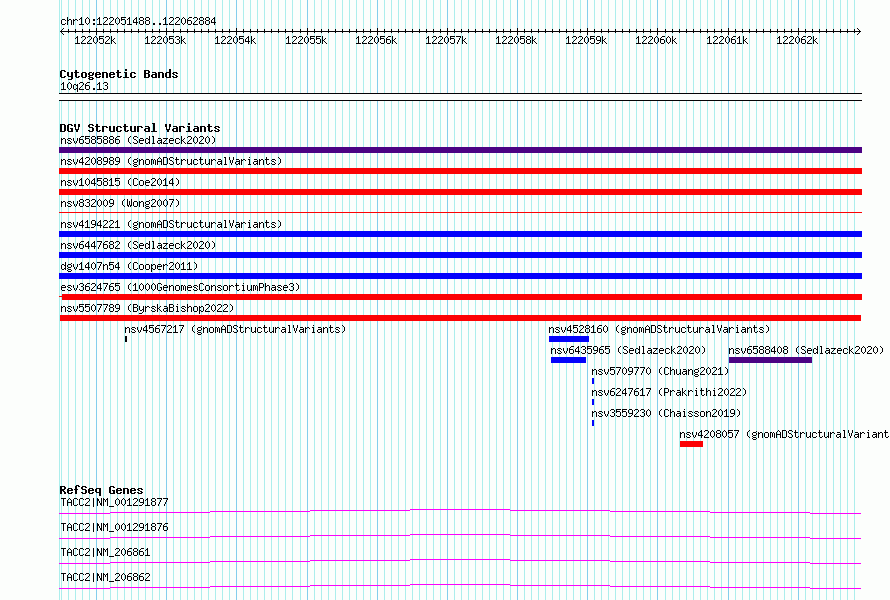Open the TACC2|NM_001291876 transcript label
Image resolution: width=890 pixels, height=600 pixels.
point(114,527)
